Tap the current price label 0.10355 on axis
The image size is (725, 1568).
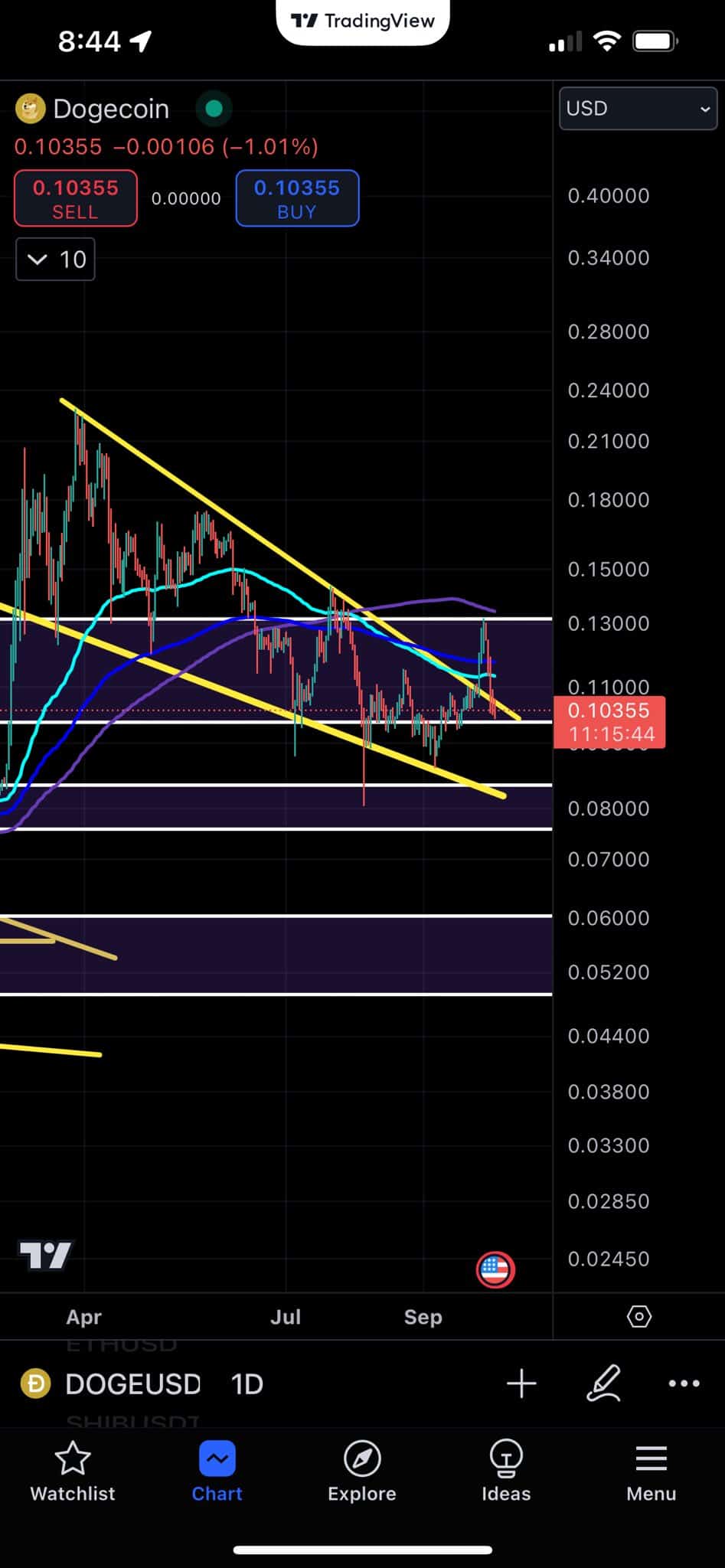[609, 722]
